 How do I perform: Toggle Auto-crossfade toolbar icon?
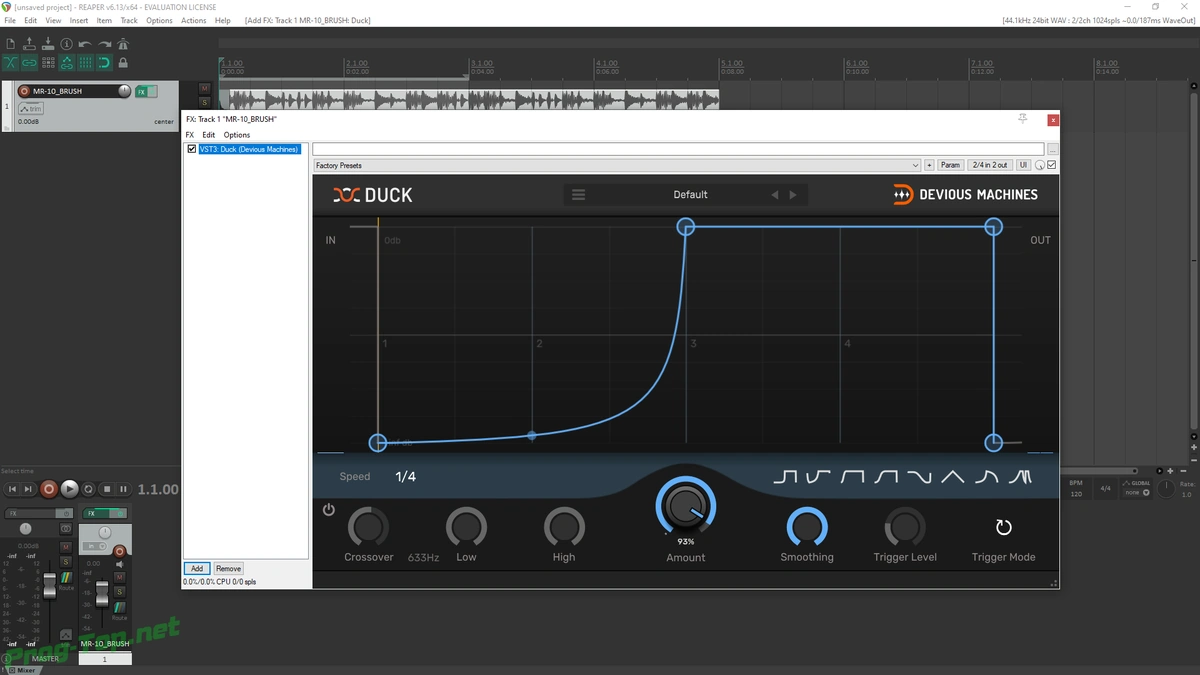(x=11, y=62)
